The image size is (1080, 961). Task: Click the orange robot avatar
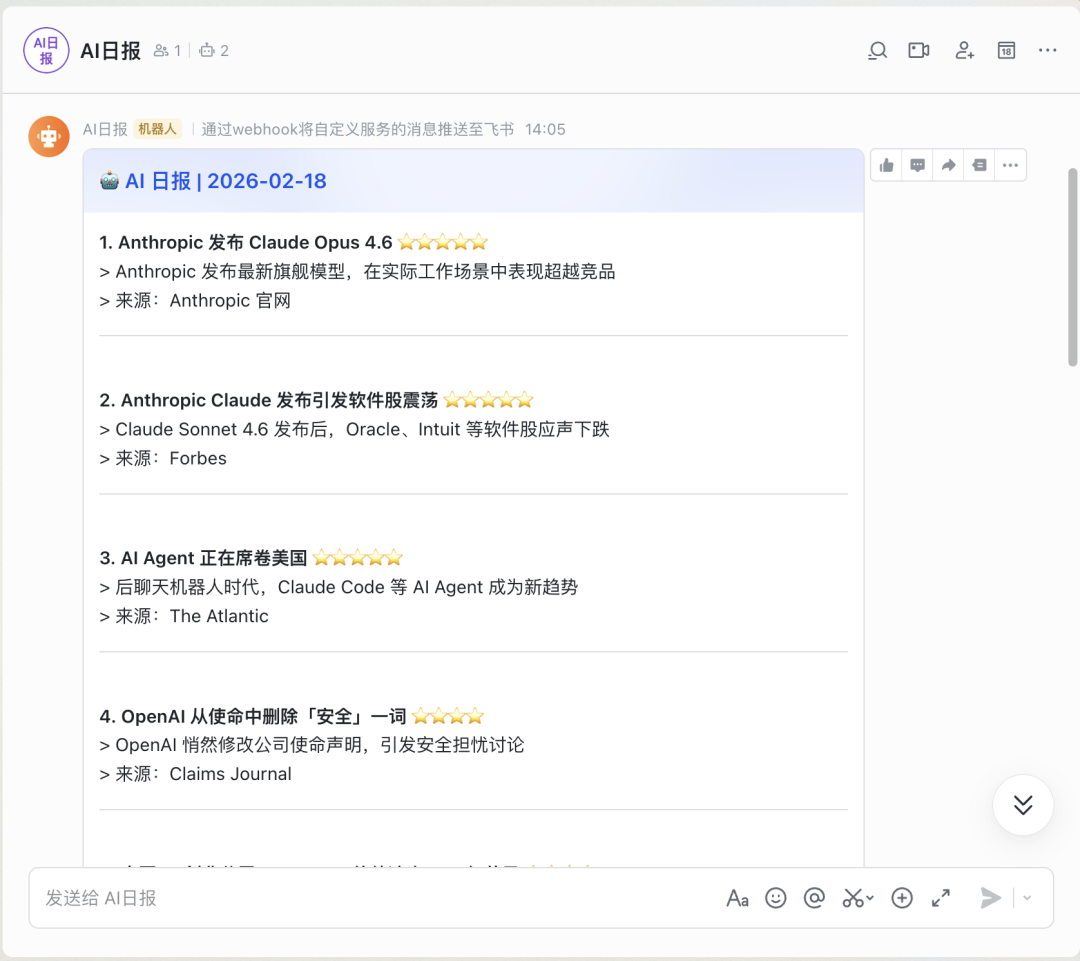point(49,136)
